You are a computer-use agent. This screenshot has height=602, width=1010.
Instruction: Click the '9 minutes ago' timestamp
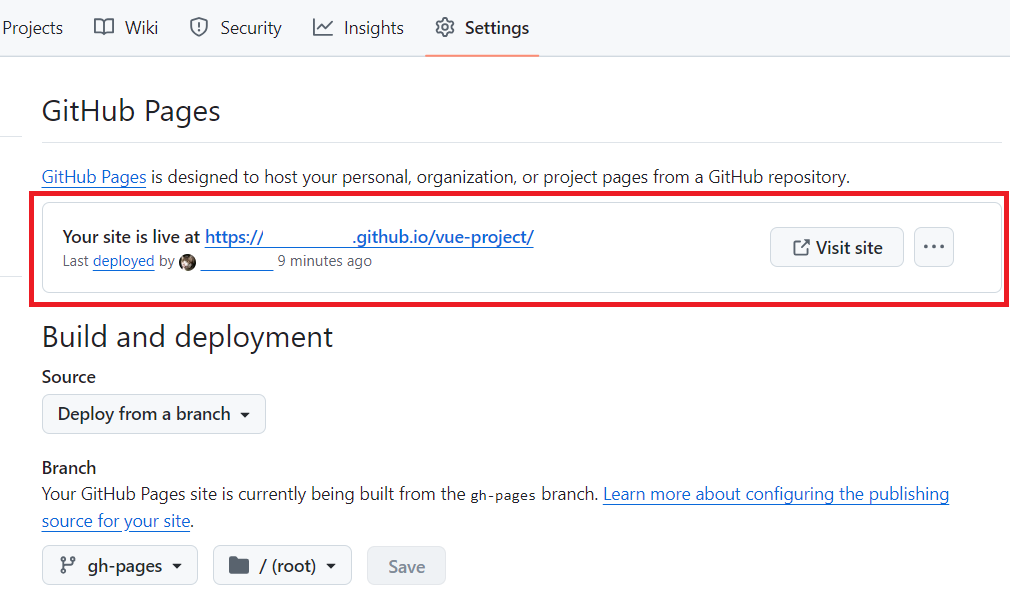tap(325, 261)
